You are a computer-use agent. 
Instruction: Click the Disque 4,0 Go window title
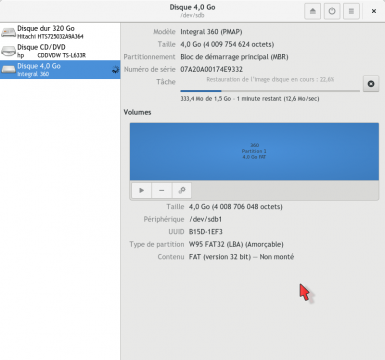point(192,7)
